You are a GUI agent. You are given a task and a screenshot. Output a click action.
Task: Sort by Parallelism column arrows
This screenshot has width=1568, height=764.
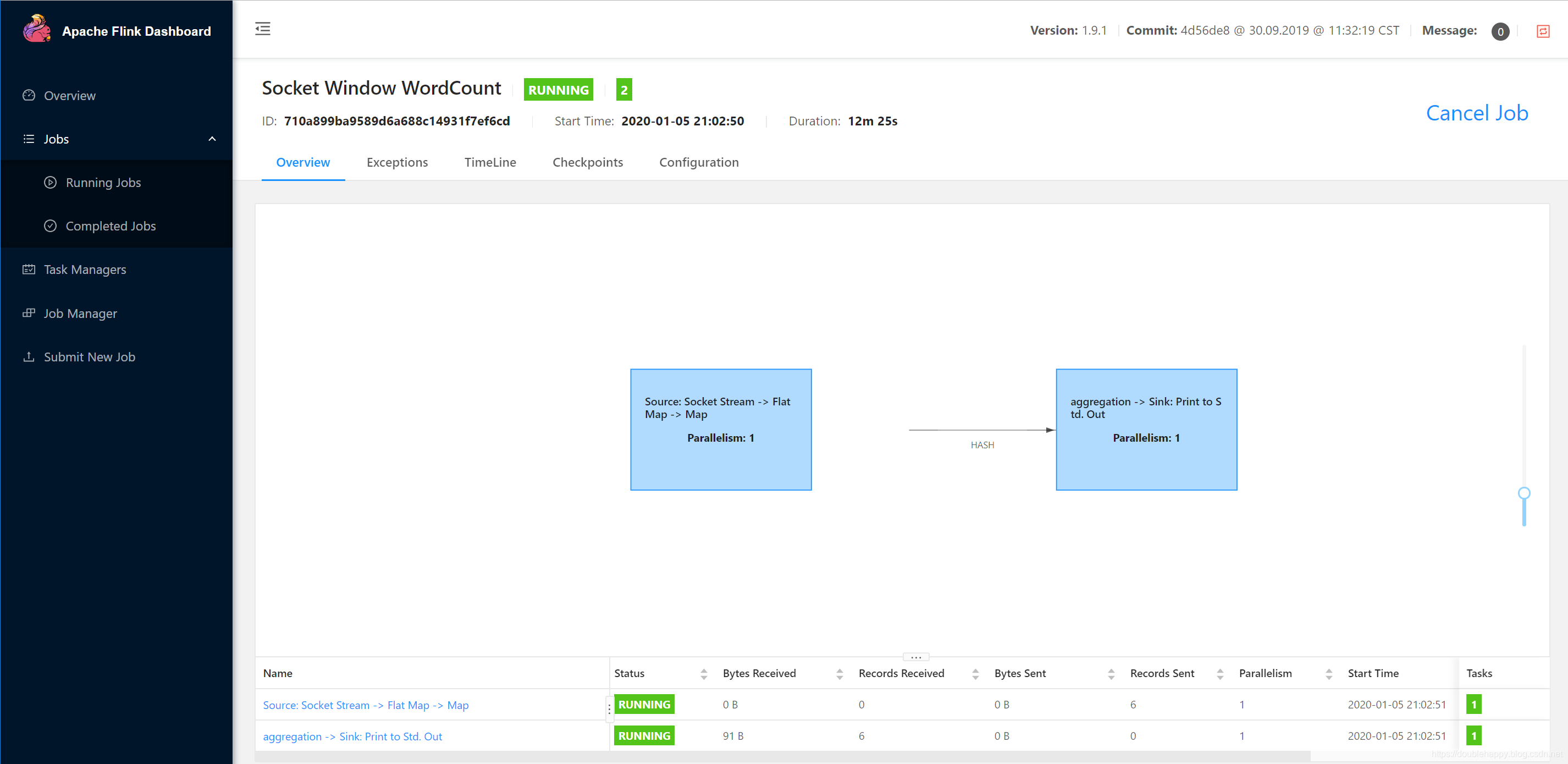tap(1329, 673)
